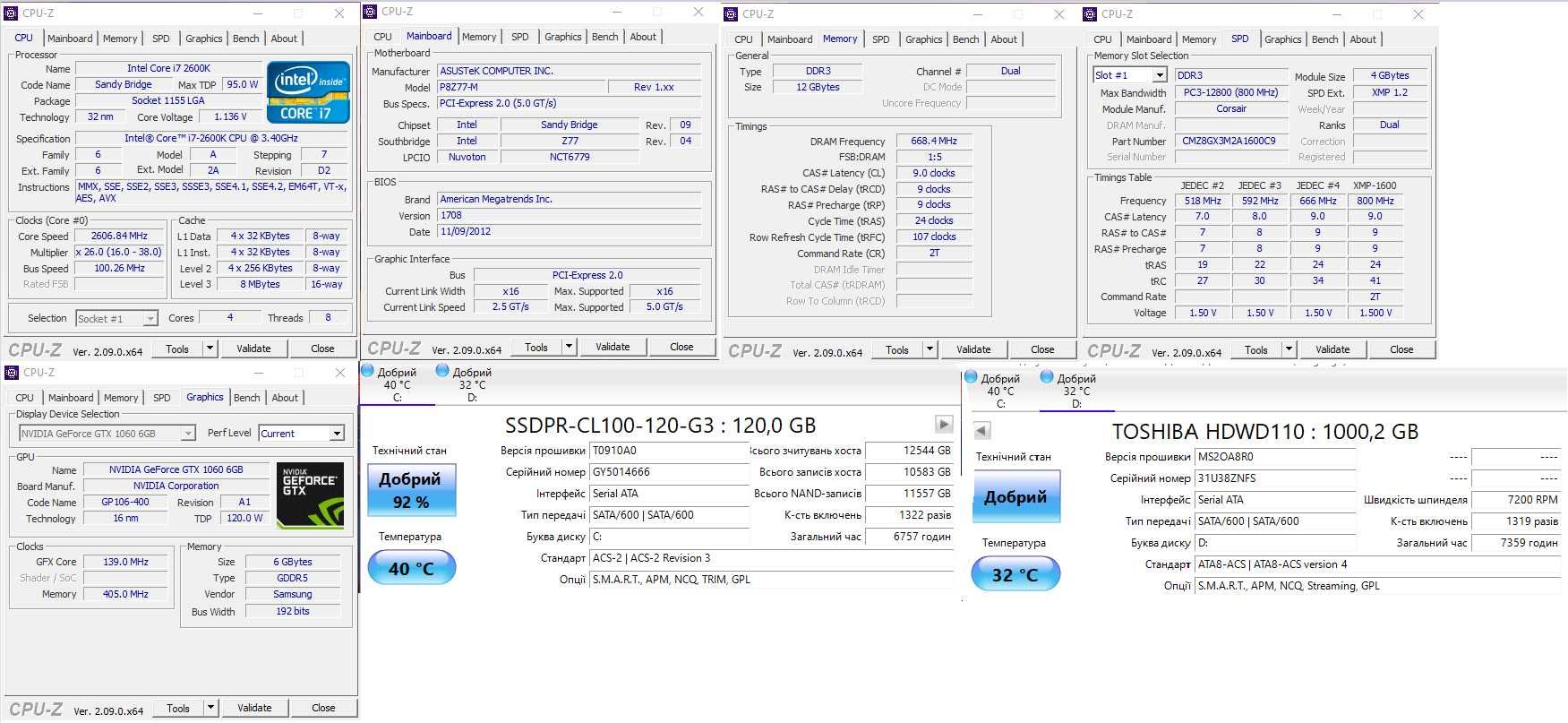Open the Tools dropdown arrow in the processor window

210,349
